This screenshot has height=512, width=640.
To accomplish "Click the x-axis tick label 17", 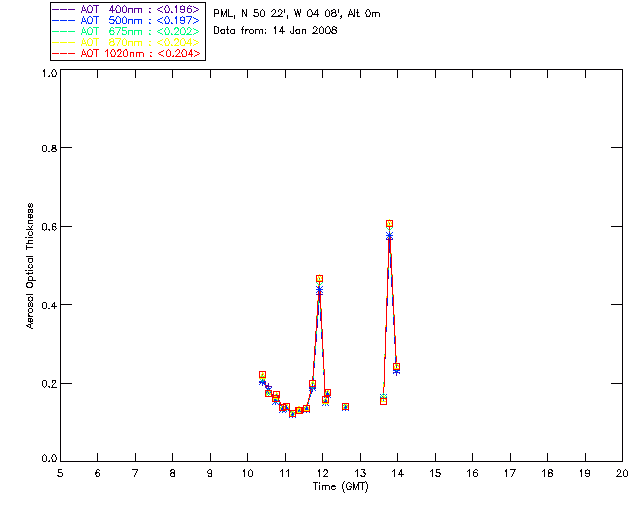I will click(510, 473).
